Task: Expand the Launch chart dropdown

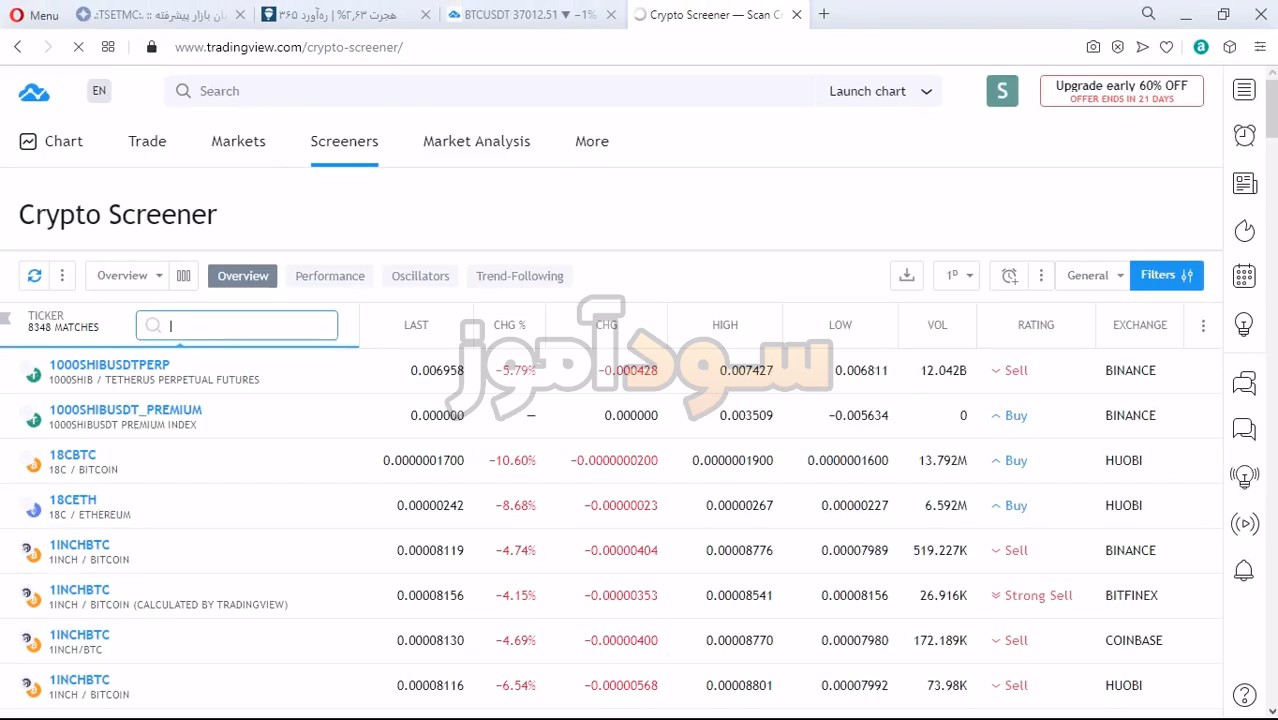Action: [x=880, y=91]
